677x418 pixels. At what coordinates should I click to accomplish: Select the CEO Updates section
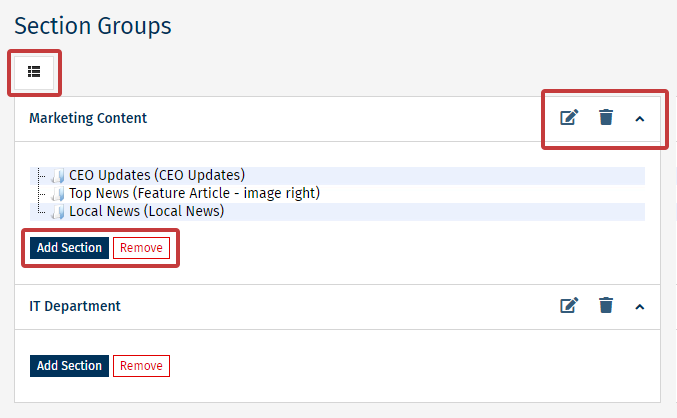pos(156,175)
